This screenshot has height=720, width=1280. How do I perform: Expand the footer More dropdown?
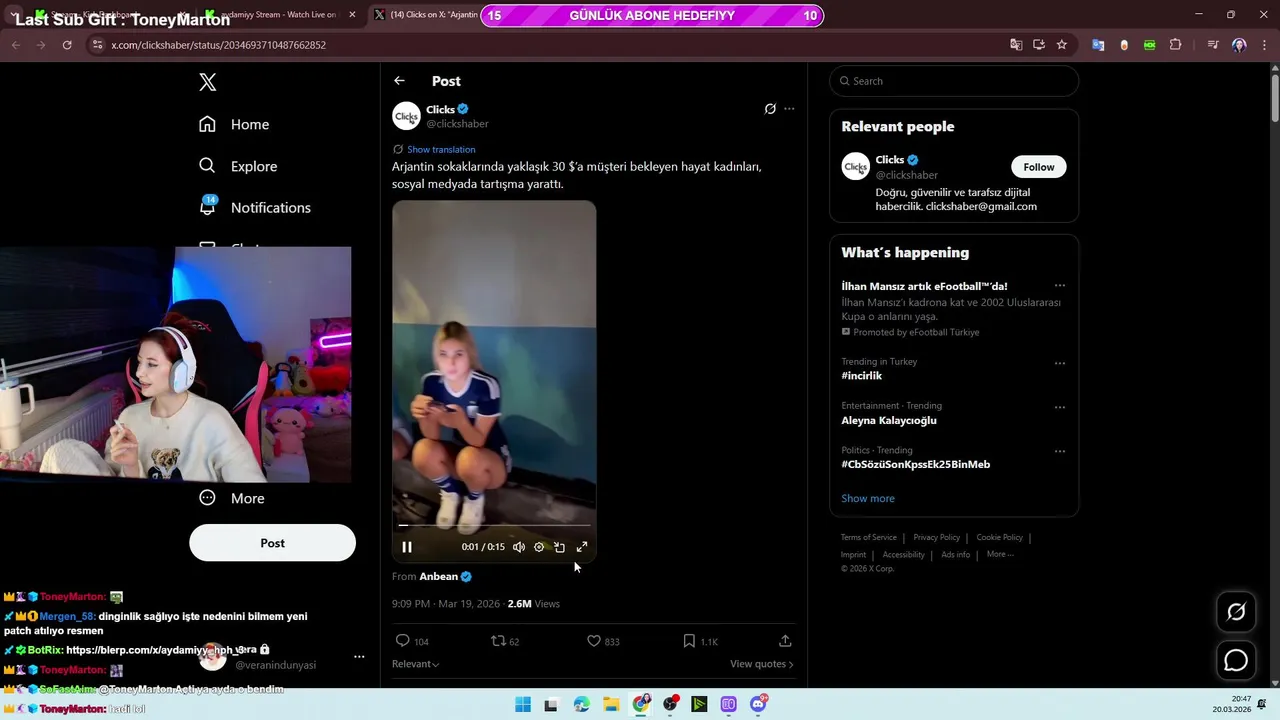(x=1000, y=555)
